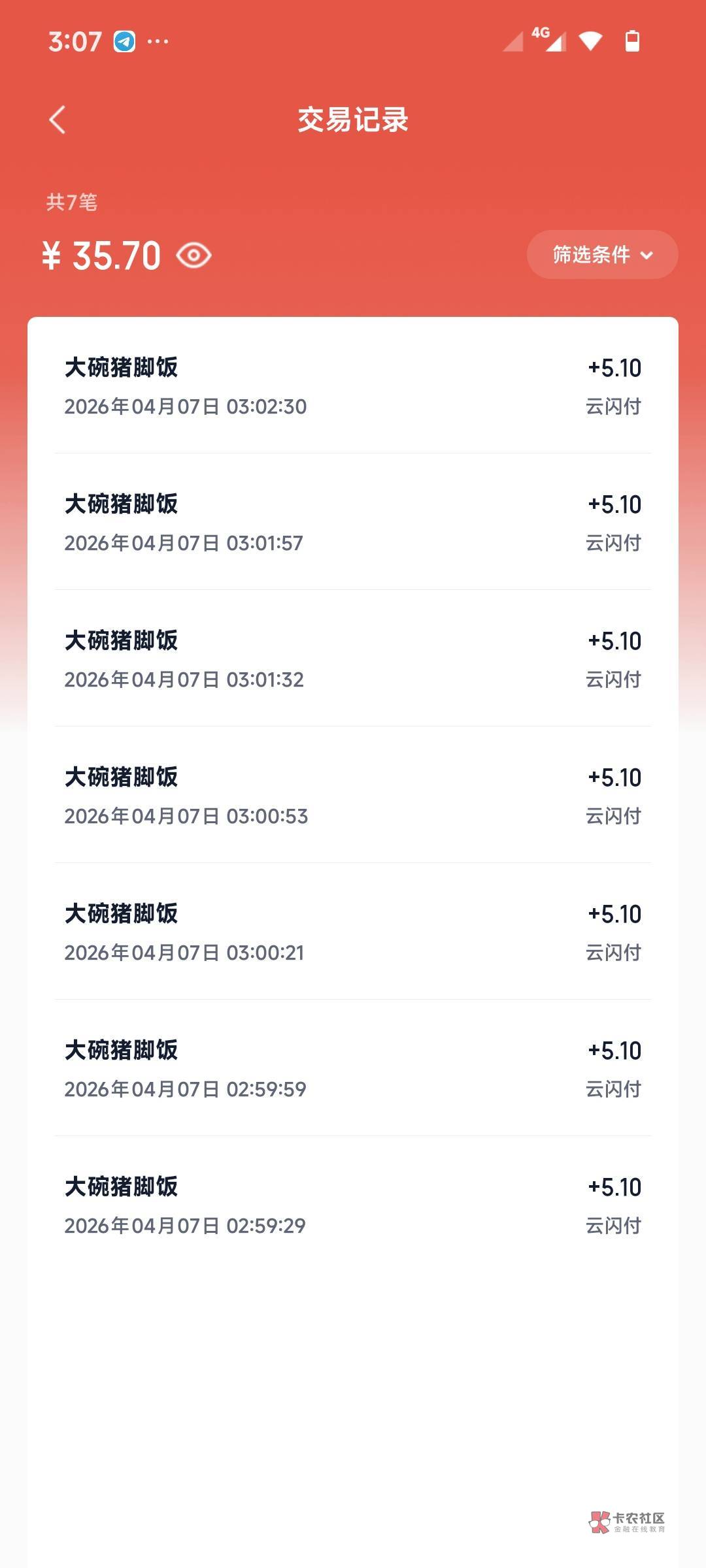Tap the battery icon in status bar
The height and width of the screenshot is (1568, 706).
tap(632, 41)
